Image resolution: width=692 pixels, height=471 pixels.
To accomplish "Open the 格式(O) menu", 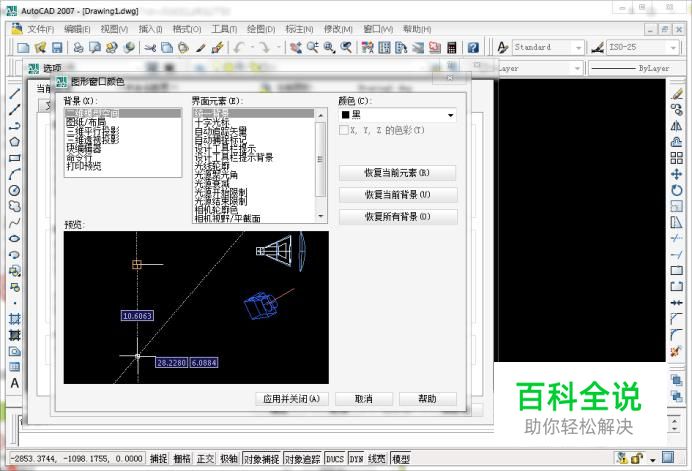I will [x=187, y=29].
